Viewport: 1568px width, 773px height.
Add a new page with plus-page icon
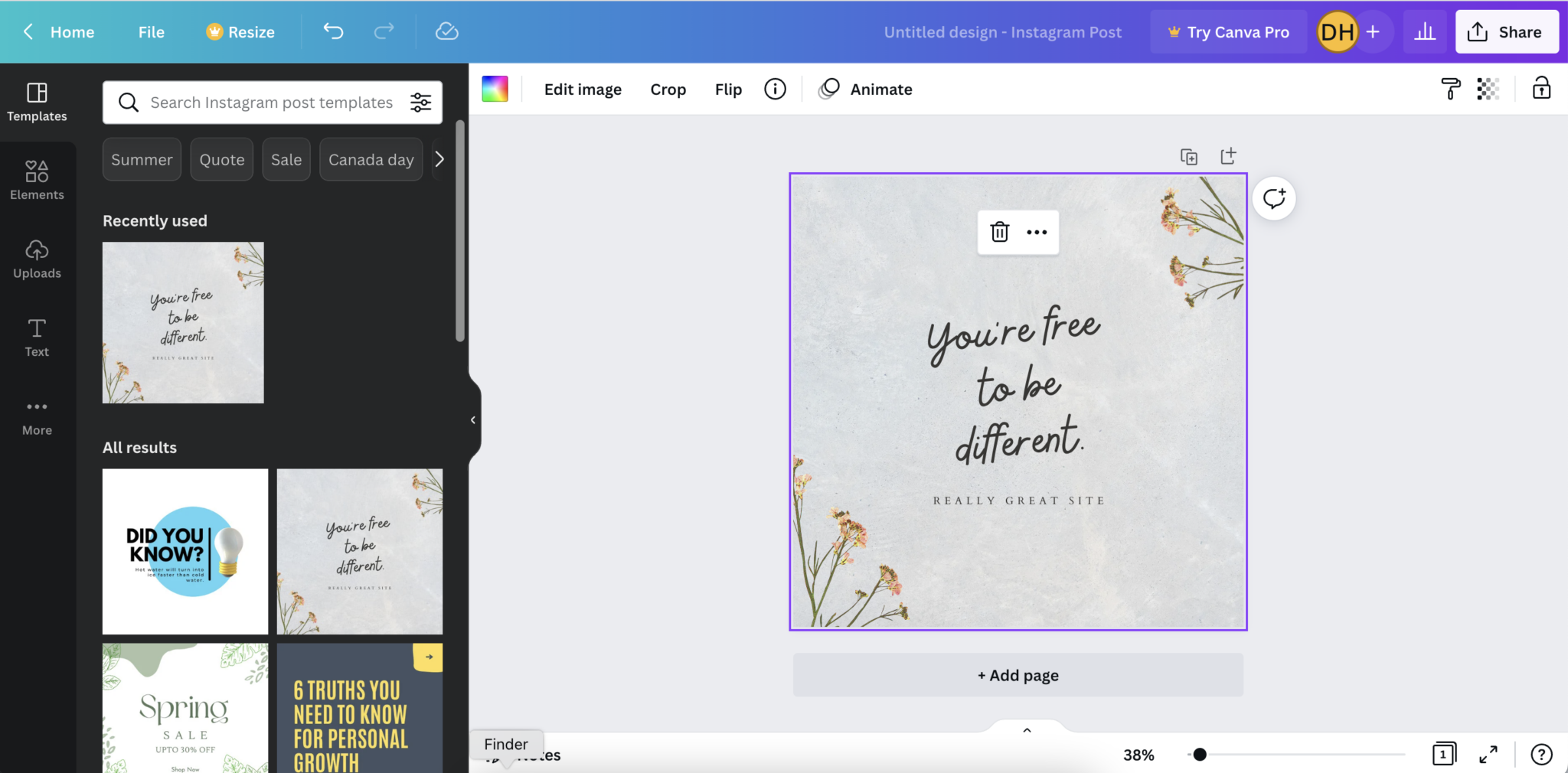1228,156
